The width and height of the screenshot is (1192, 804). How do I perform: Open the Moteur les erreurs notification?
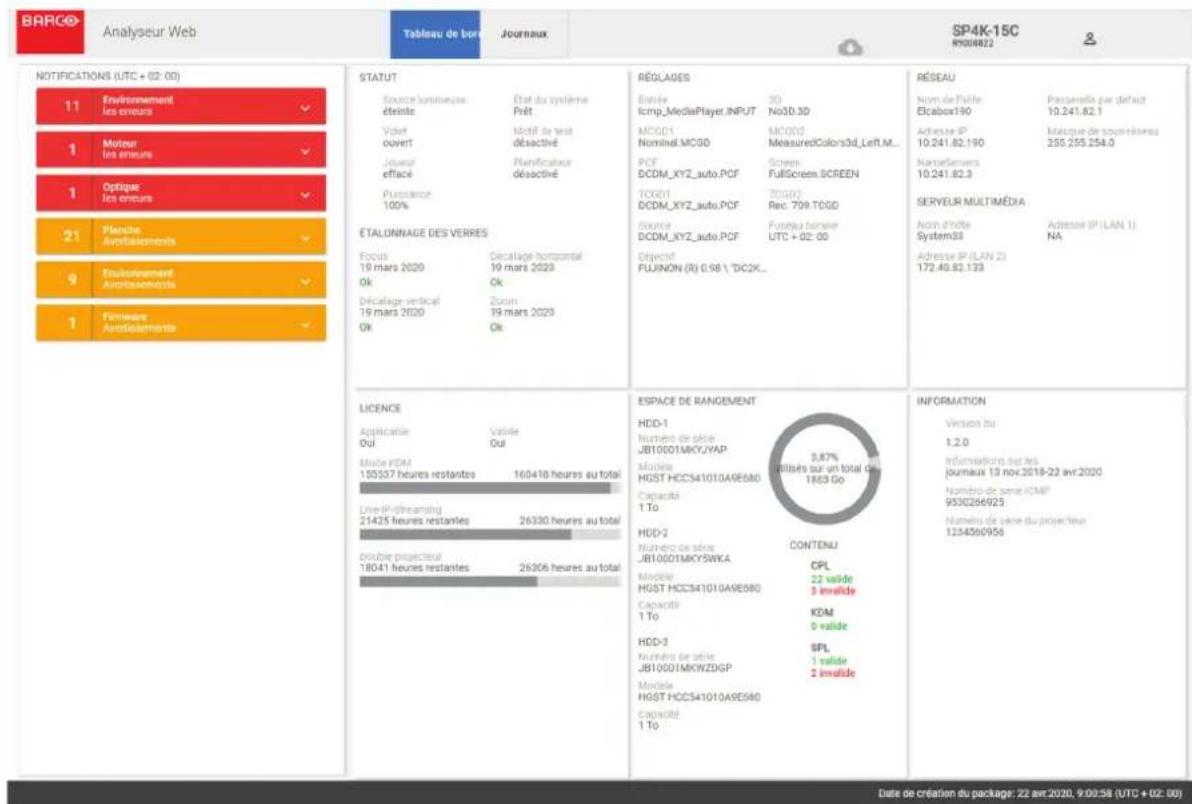[181, 149]
